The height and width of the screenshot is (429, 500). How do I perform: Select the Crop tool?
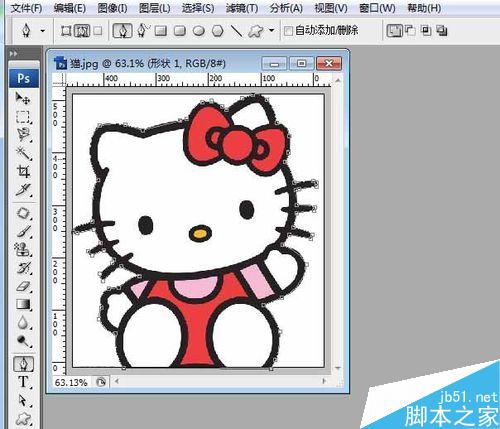(23, 172)
